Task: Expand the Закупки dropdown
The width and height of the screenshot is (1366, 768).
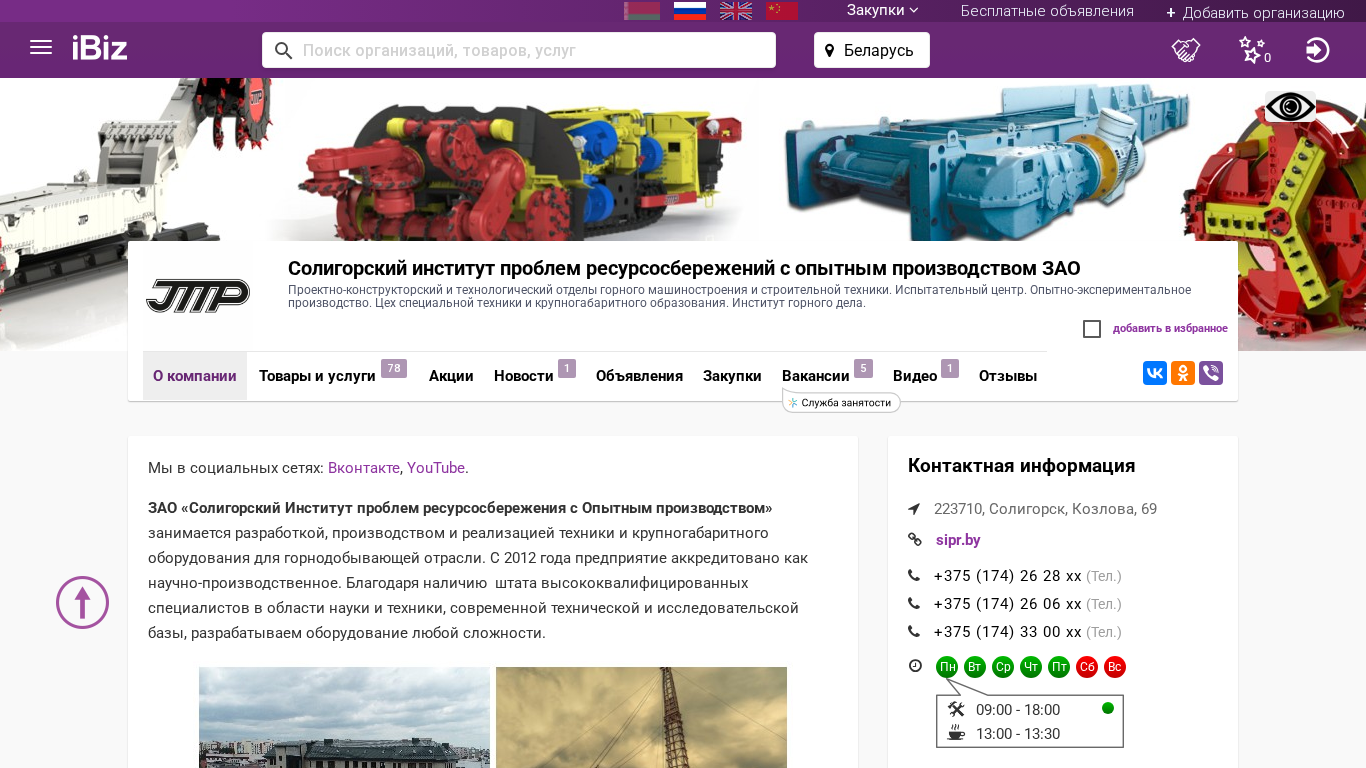Action: click(882, 10)
